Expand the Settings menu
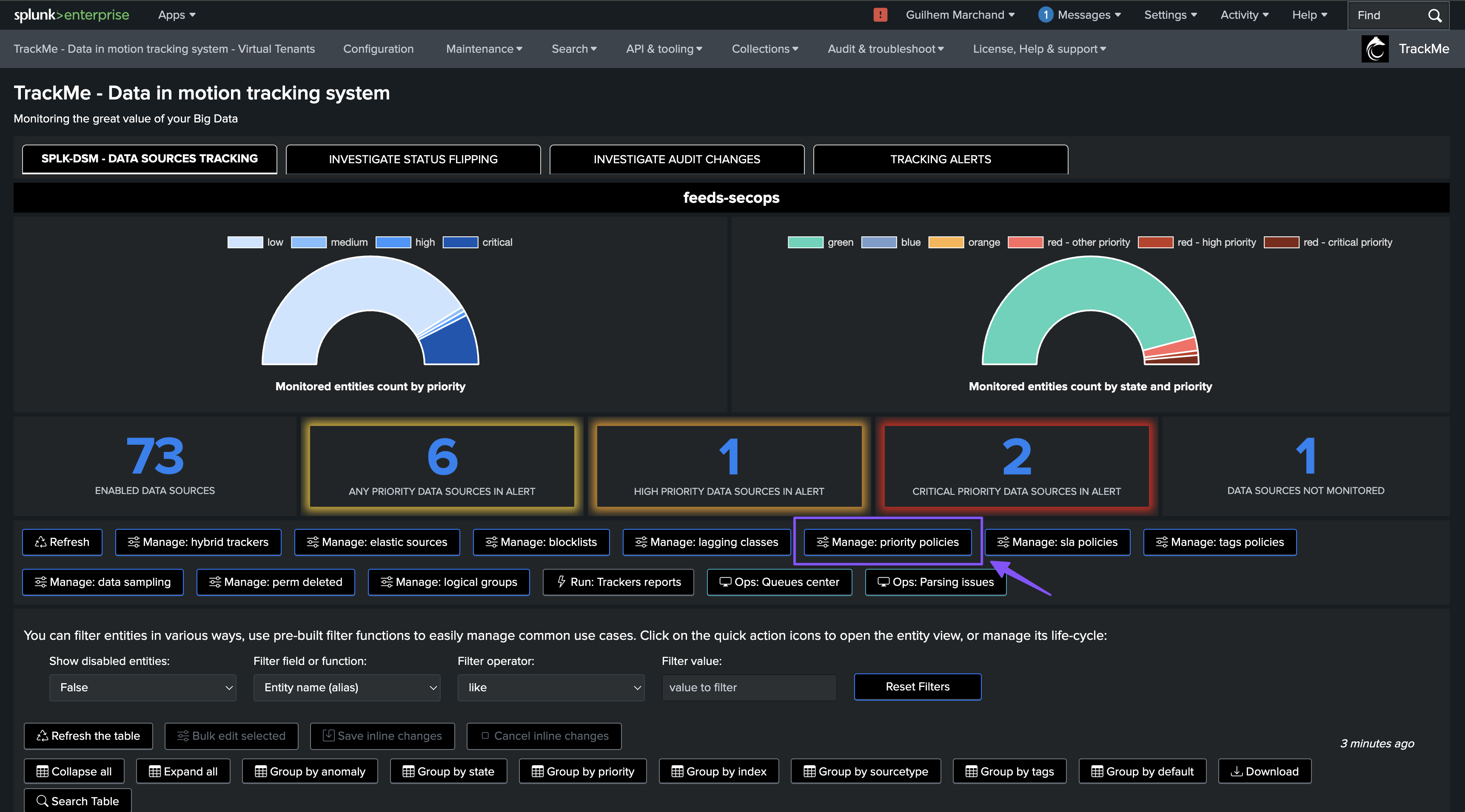Image resolution: width=1465 pixels, height=812 pixels. pyautogui.click(x=1170, y=15)
